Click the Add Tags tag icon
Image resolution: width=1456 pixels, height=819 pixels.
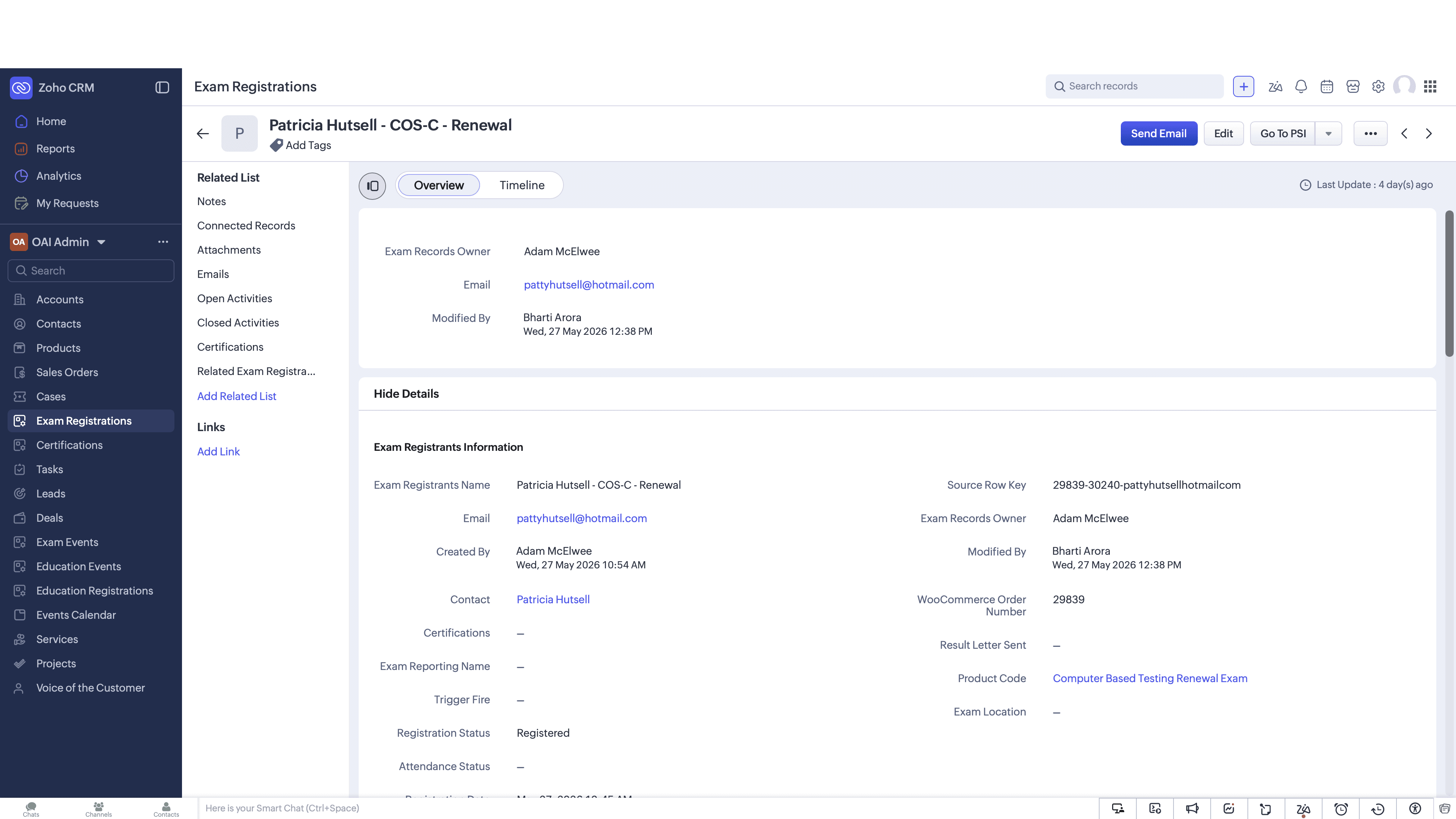pyautogui.click(x=276, y=146)
